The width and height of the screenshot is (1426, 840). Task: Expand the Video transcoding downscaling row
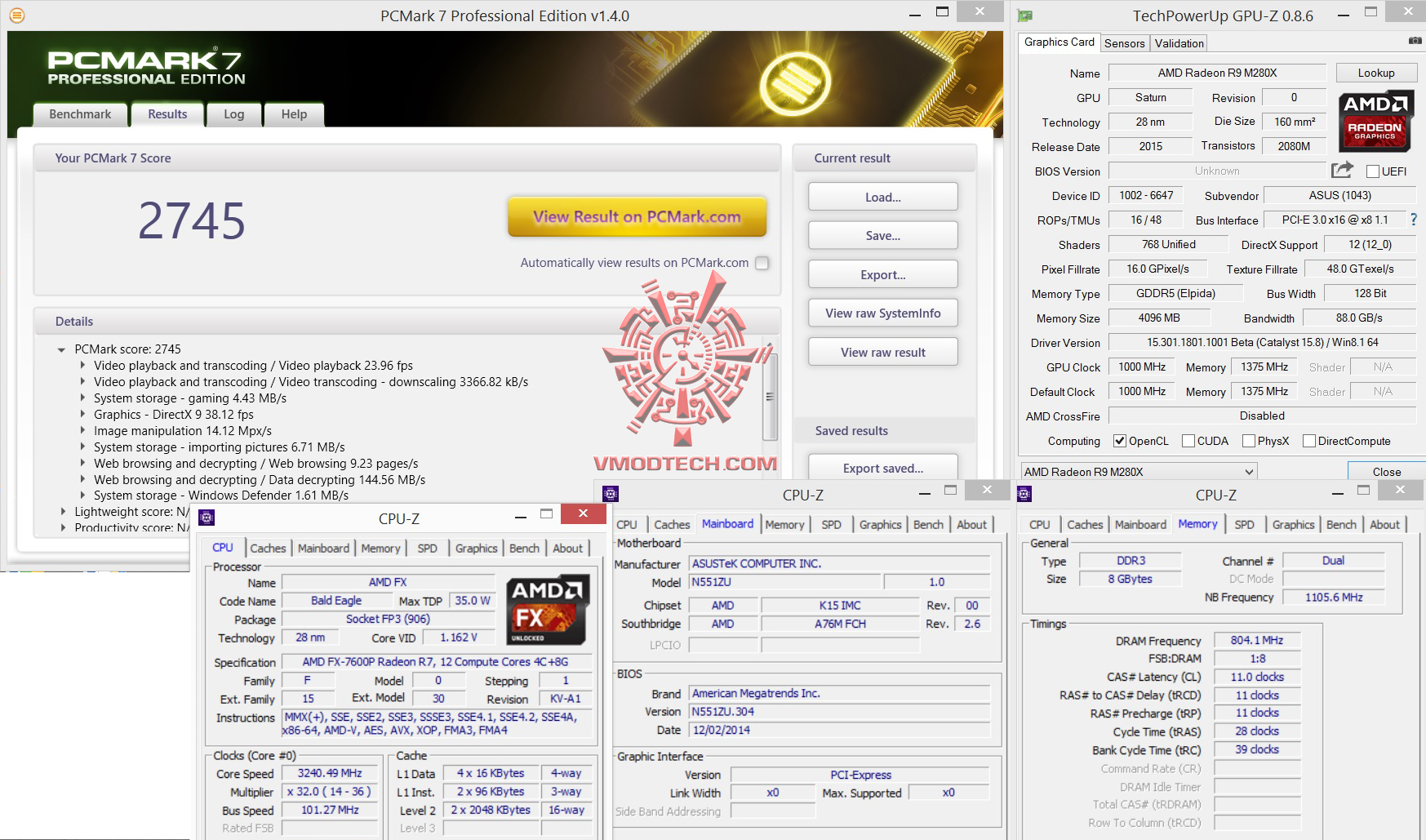point(82,382)
